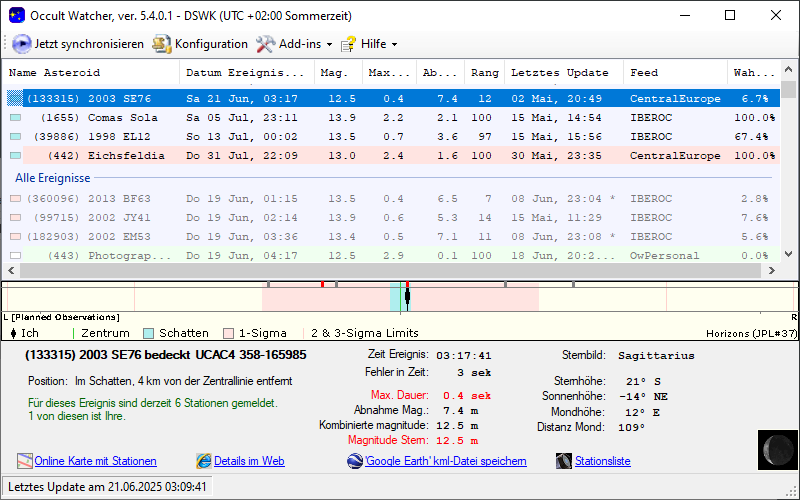Screen dimensions: 800x500
Task: Click the Internet Explorer icon beside Details im Web
Action: (204, 461)
